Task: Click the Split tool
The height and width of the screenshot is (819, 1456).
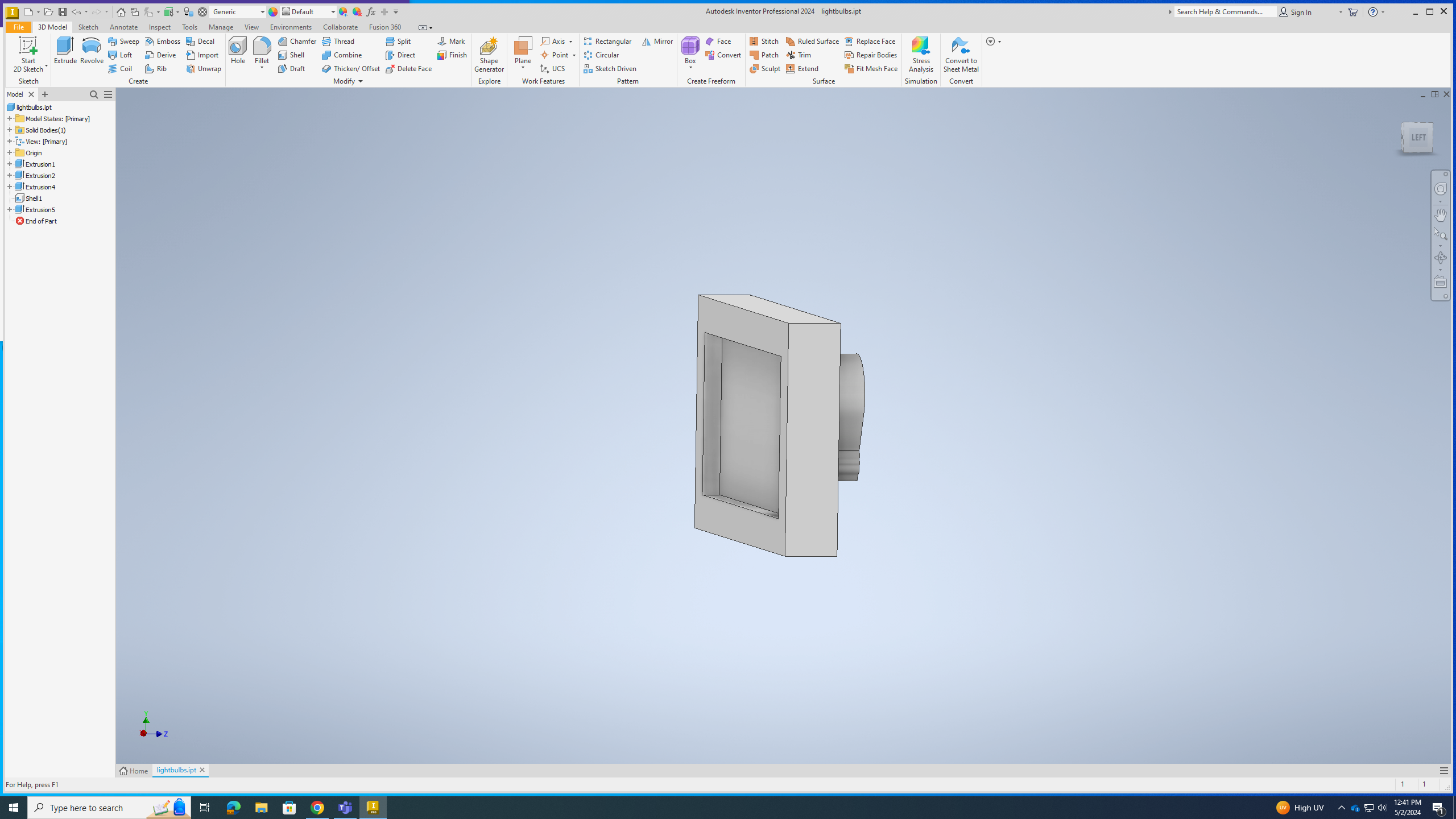Action: [398, 42]
